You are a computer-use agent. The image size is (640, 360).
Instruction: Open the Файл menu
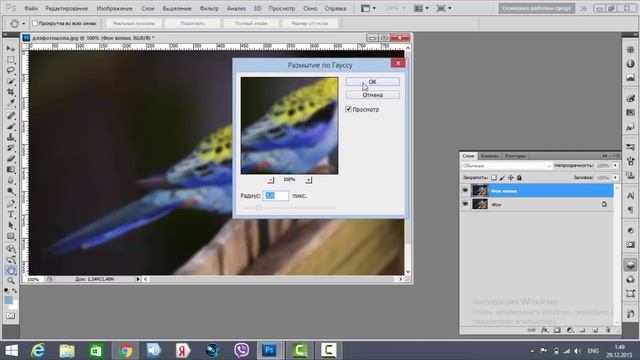(x=31, y=8)
